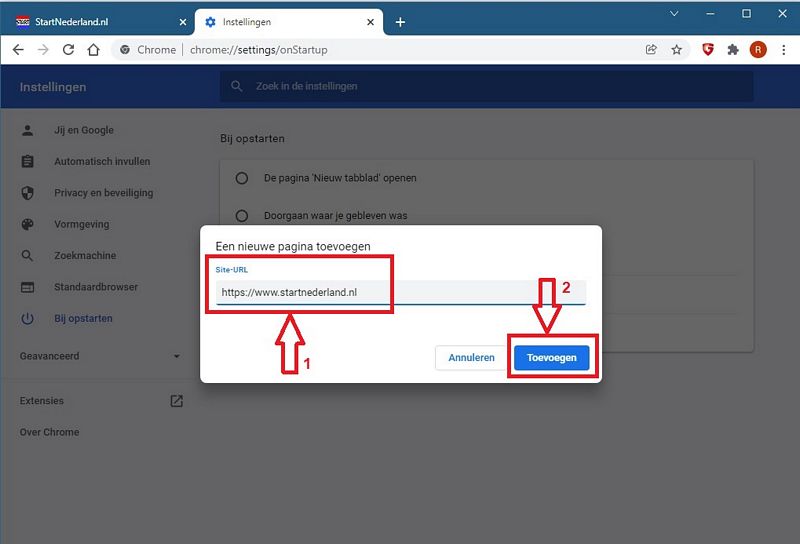800x544 pixels.
Task: Open the red shield extension icon
Action: click(708, 50)
